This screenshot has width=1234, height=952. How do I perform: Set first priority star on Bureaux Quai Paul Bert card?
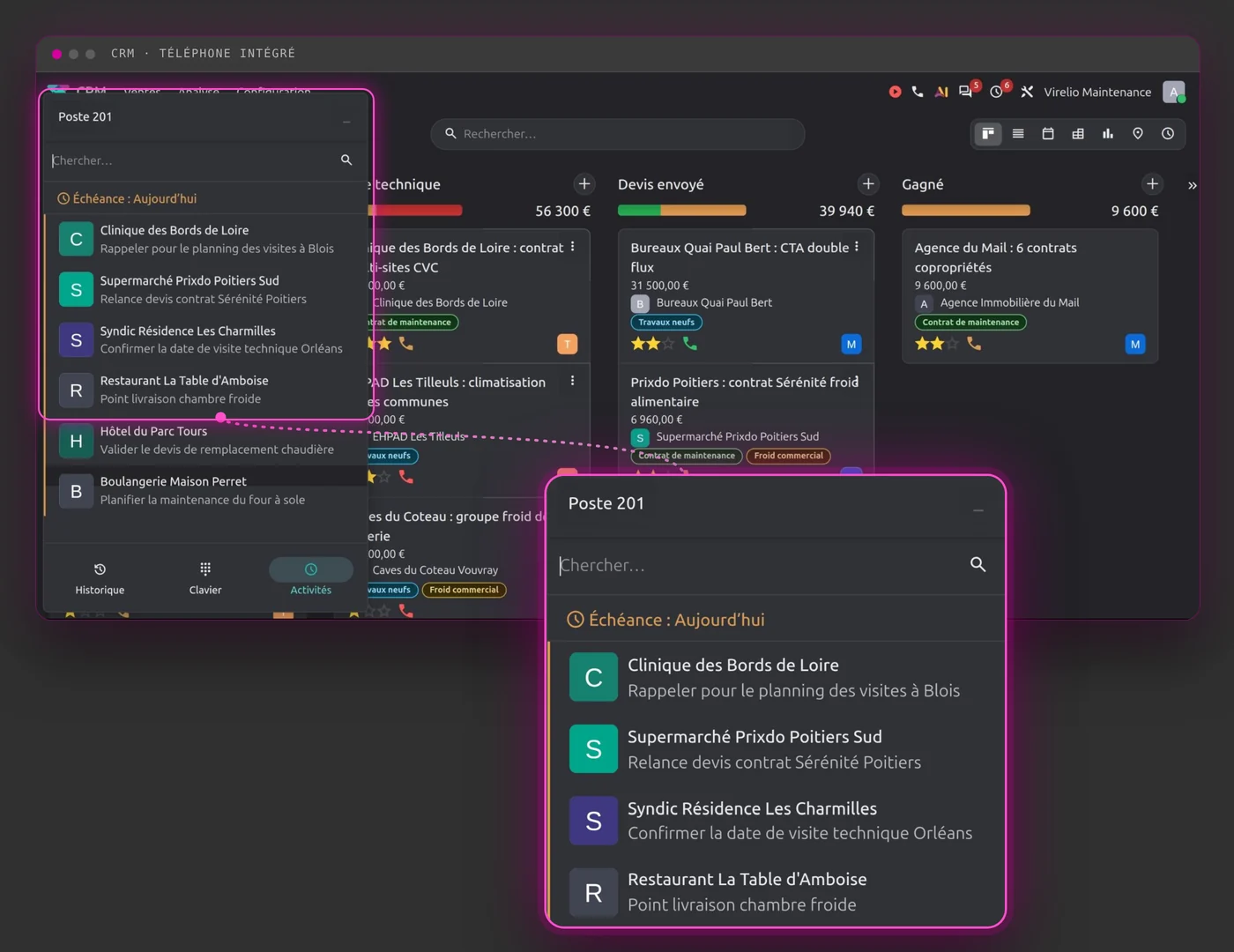point(637,344)
